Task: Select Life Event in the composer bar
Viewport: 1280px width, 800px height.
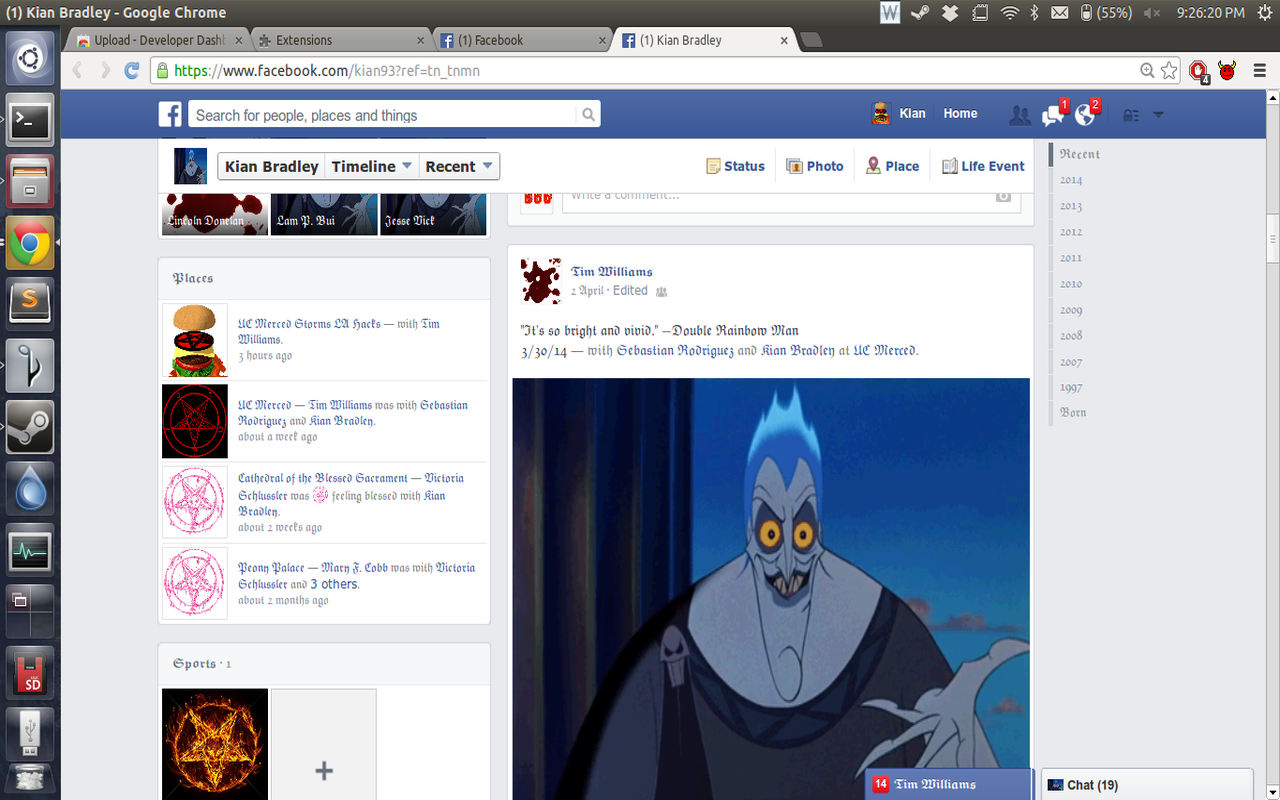Action: tap(984, 166)
